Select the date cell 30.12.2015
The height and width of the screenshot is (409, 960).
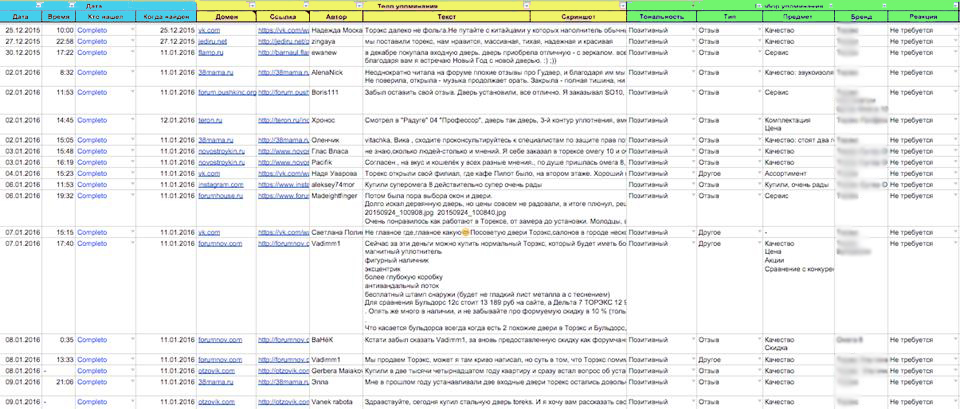[x=21, y=57]
